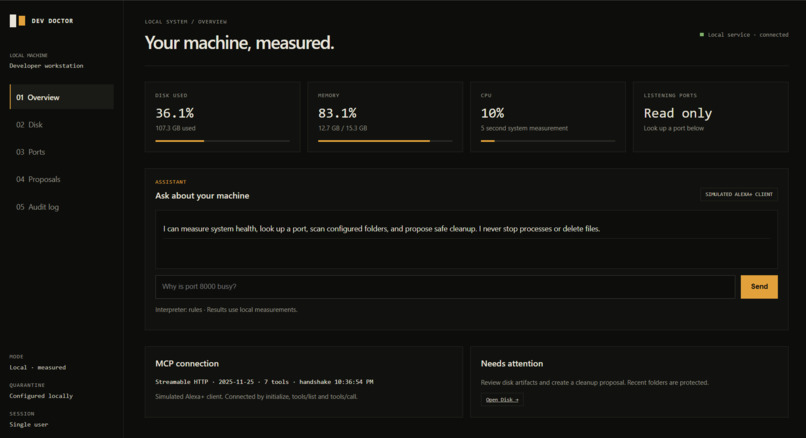
Task: Select the Disk Used 36.1% card
Action: pyautogui.click(x=223, y=117)
